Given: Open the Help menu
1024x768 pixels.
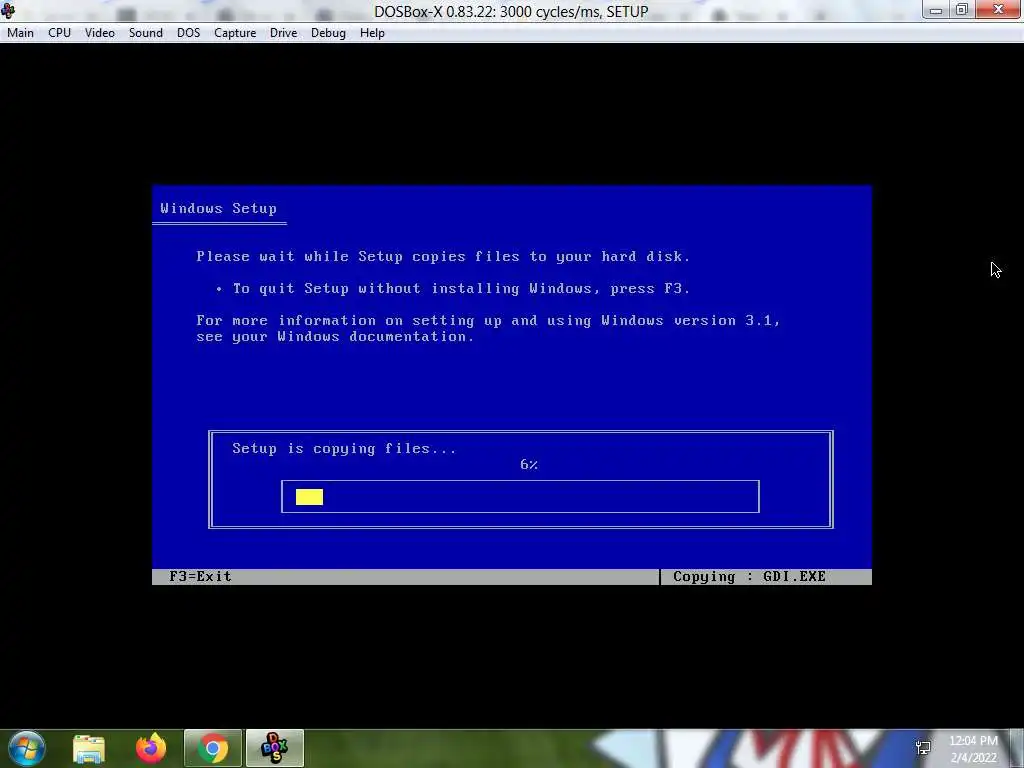Looking at the screenshot, I should [x=372, y=33].
